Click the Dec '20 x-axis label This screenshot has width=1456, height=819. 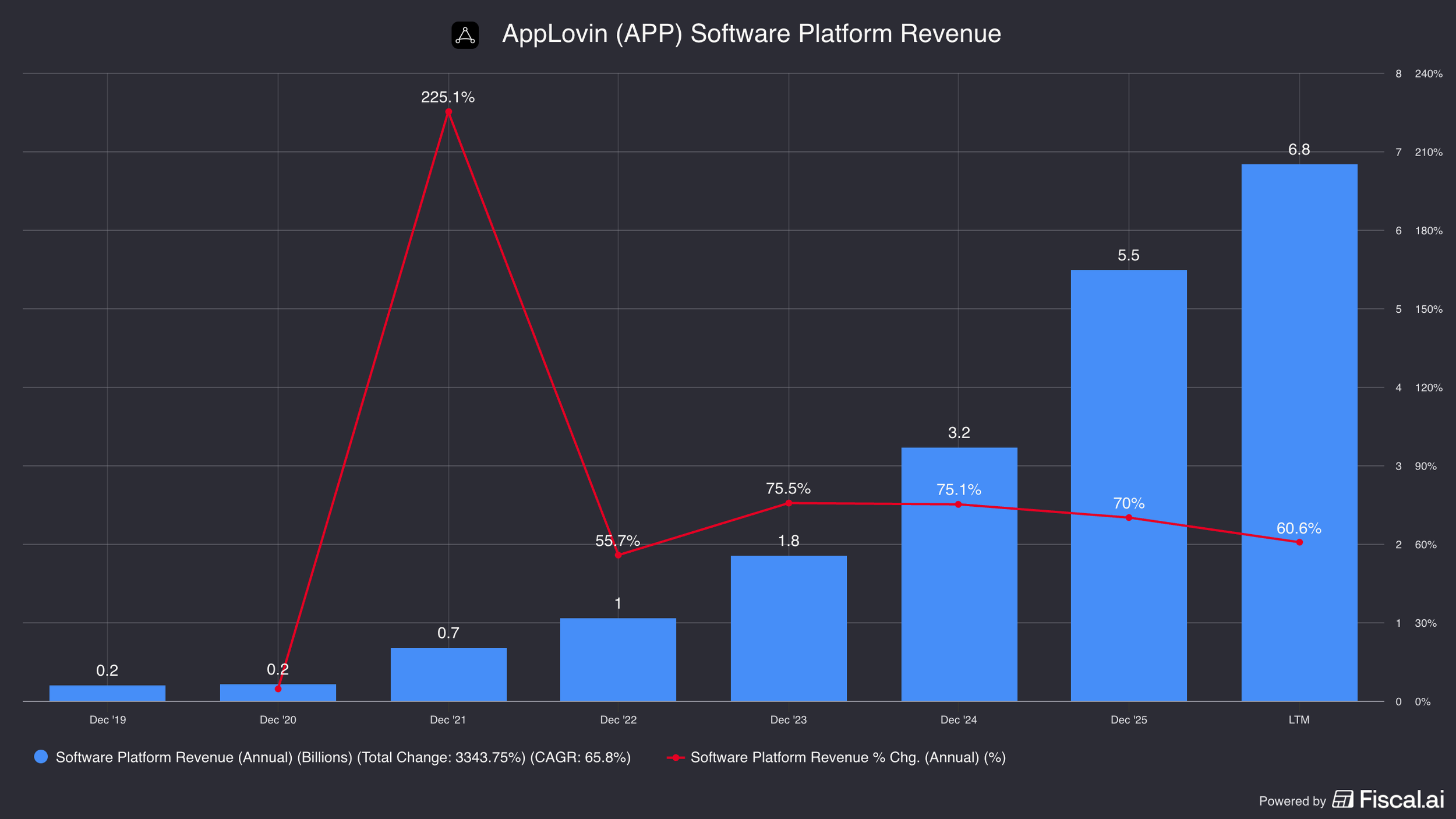click(x=278, y=720)
